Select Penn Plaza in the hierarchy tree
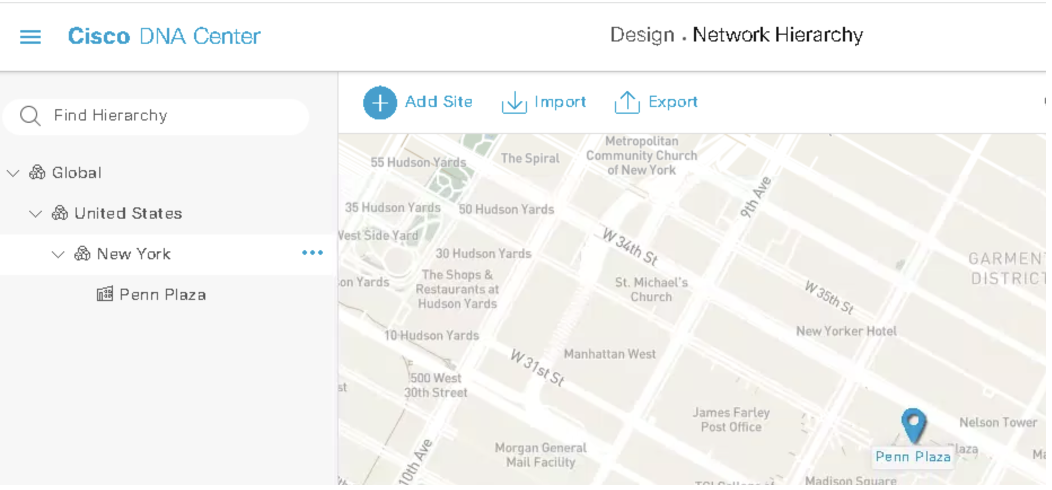The width and height of the screenshot is (1052, 490). coord(162,295)
